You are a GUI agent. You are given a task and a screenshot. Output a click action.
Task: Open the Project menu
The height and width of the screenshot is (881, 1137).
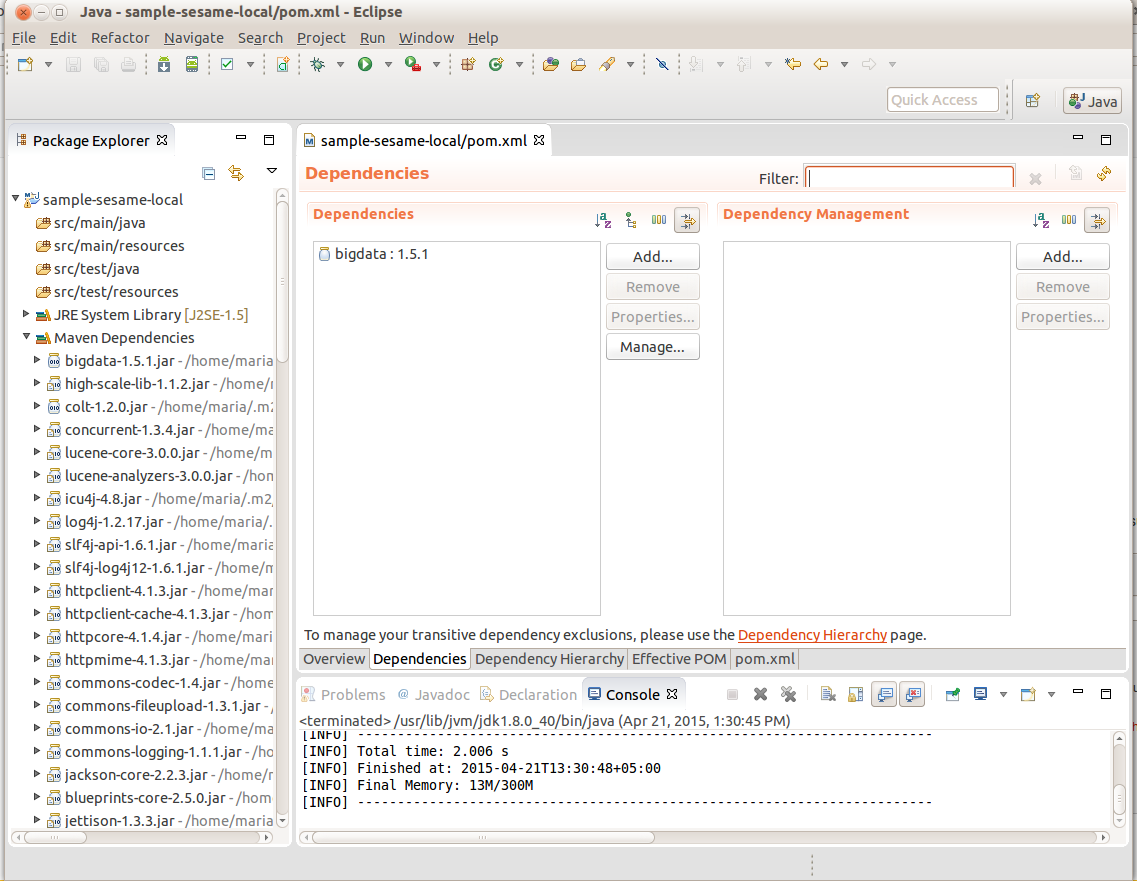pos(321,38)
